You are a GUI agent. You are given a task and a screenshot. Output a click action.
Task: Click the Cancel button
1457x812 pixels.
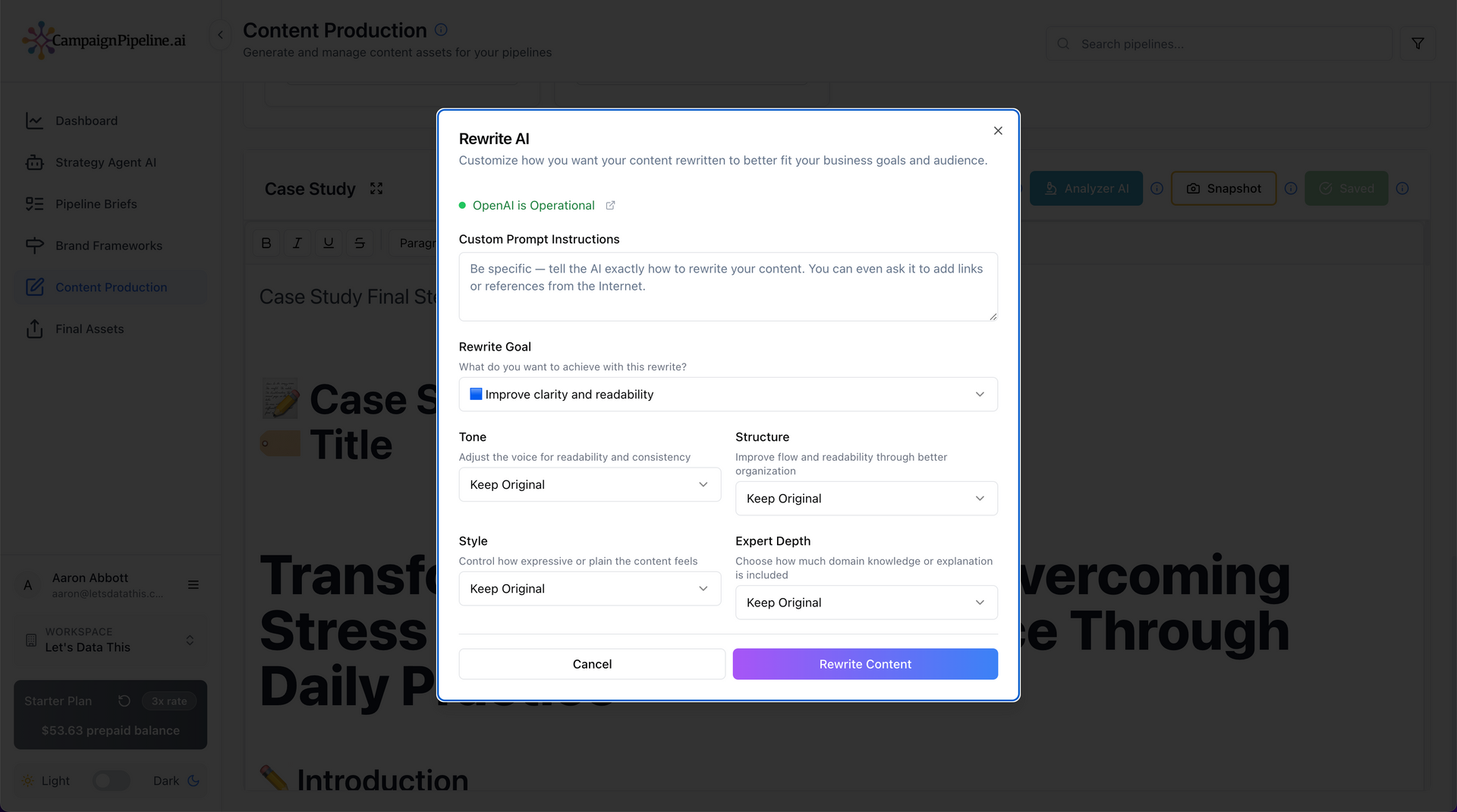pos(592,664)
